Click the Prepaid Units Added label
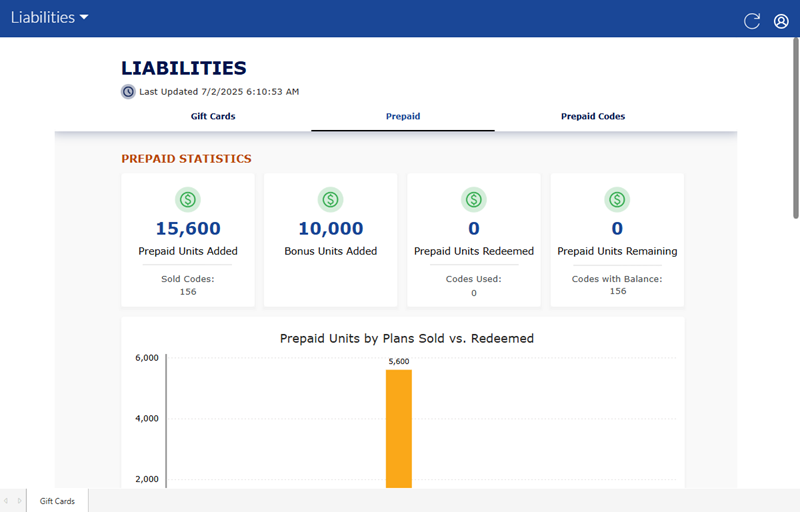This screenshot has width=800, height=512. click(188, 251)
